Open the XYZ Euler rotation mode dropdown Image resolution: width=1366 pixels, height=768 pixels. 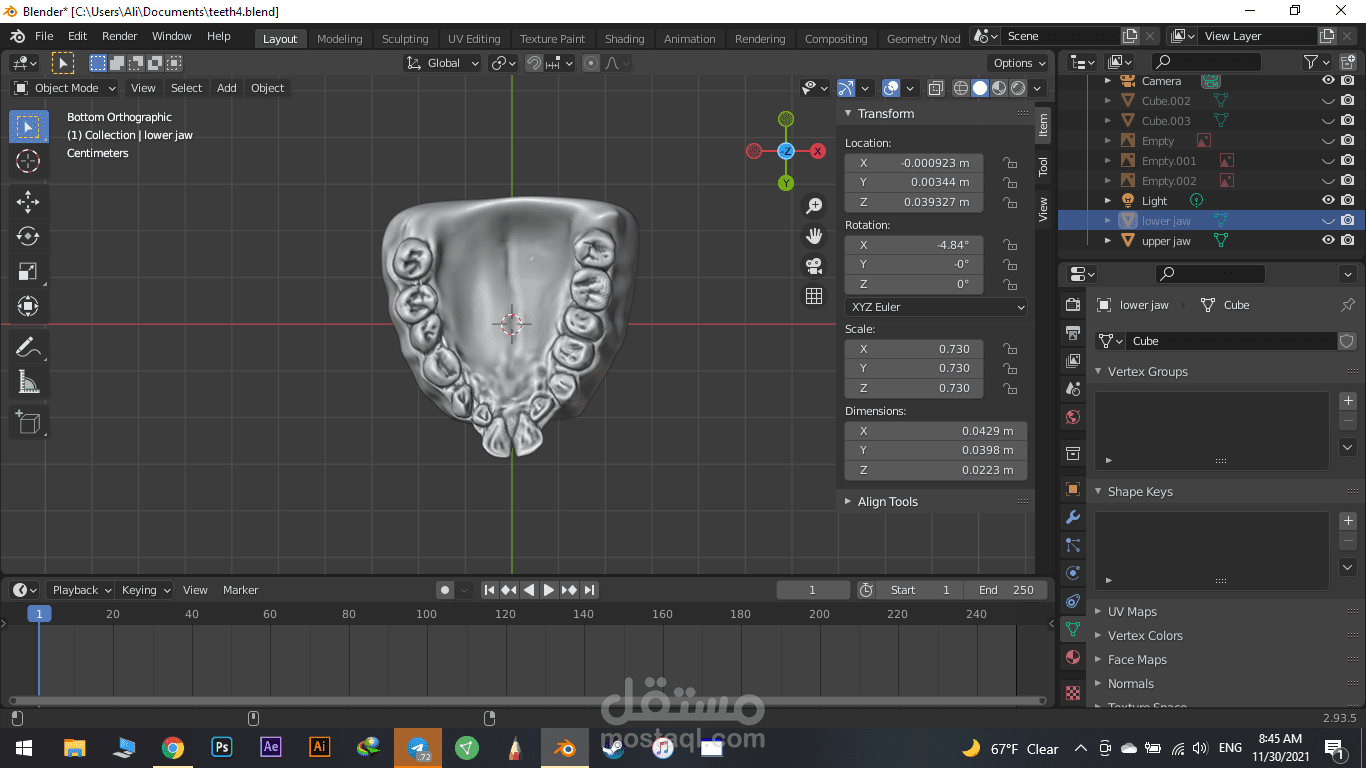(935, 307)
